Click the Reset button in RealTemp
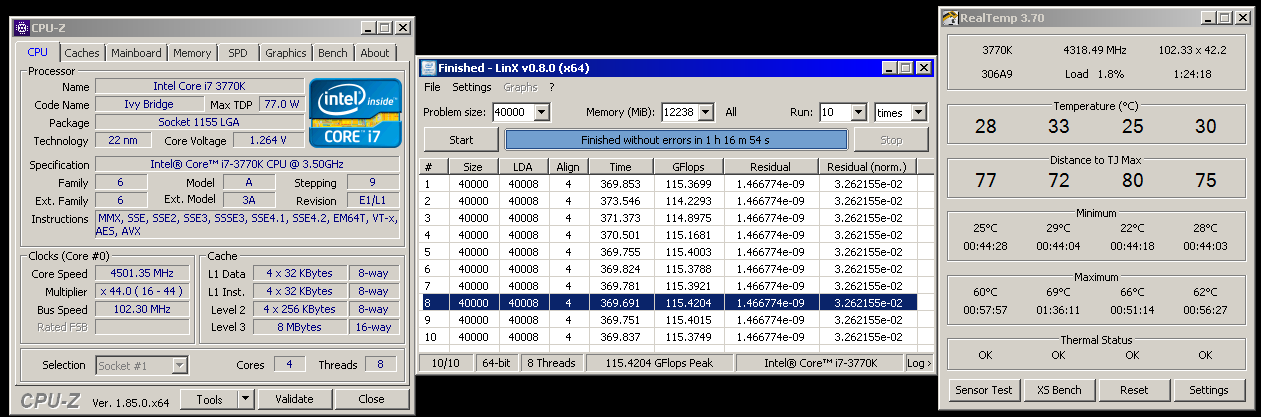 coord(1133,390)
